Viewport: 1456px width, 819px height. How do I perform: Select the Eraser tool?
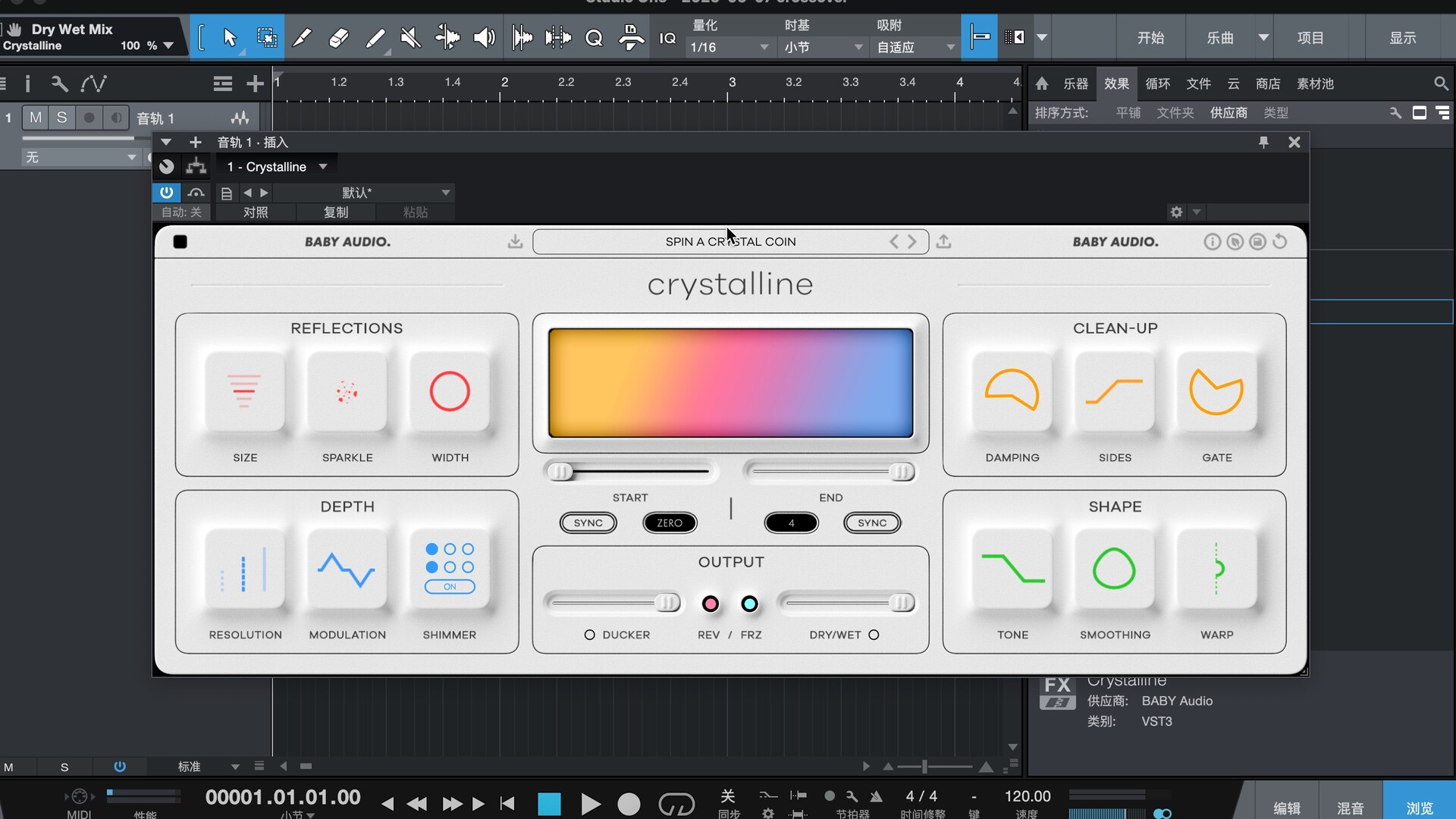pos(338,37)
